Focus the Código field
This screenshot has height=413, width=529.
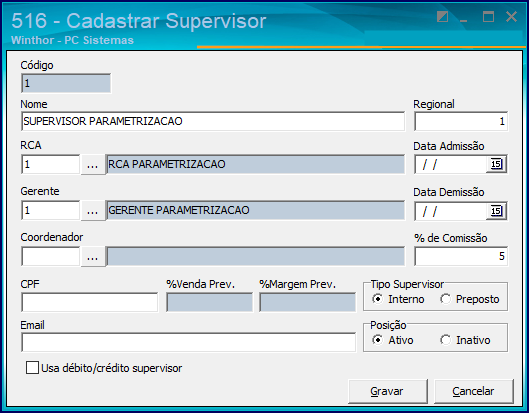coord(66,83)
